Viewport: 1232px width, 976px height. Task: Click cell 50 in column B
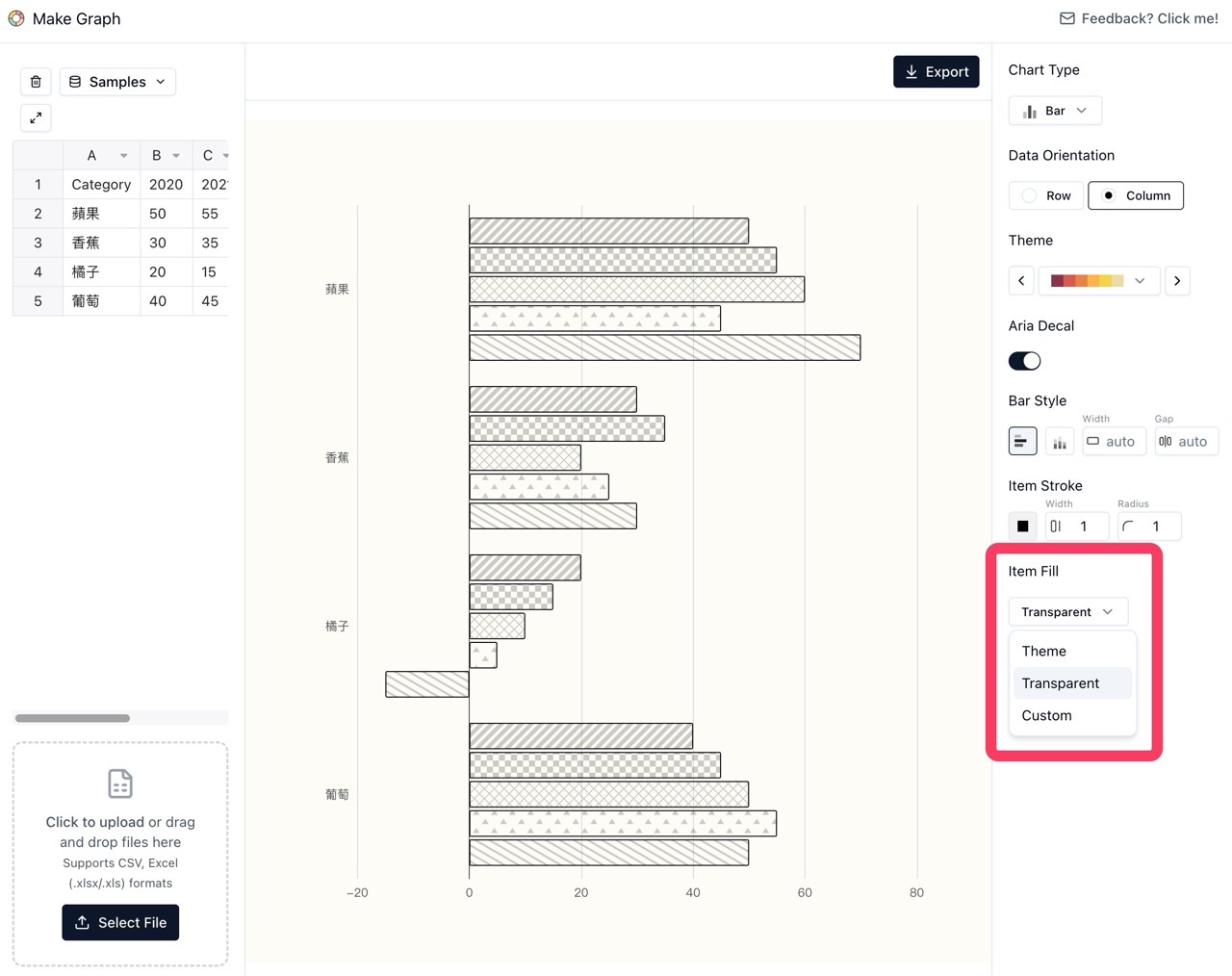pyautogui.click(x=166, y=214)
